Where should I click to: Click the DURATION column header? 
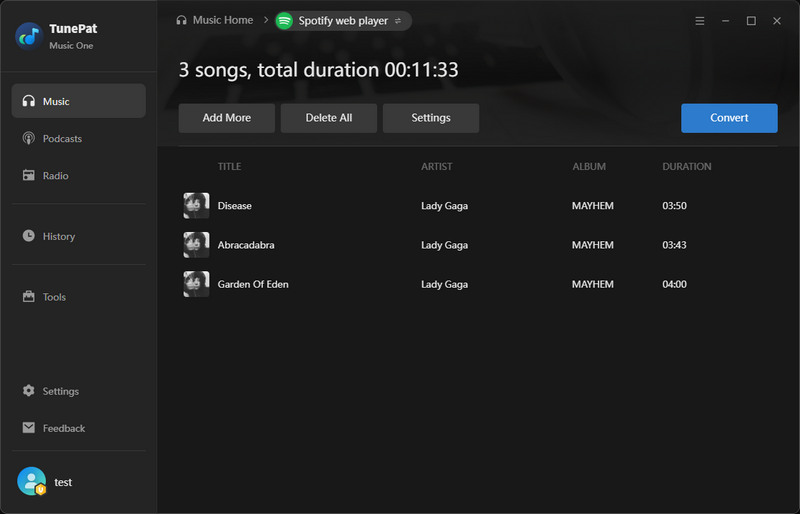pyautogui.click(x=687, y=166)
